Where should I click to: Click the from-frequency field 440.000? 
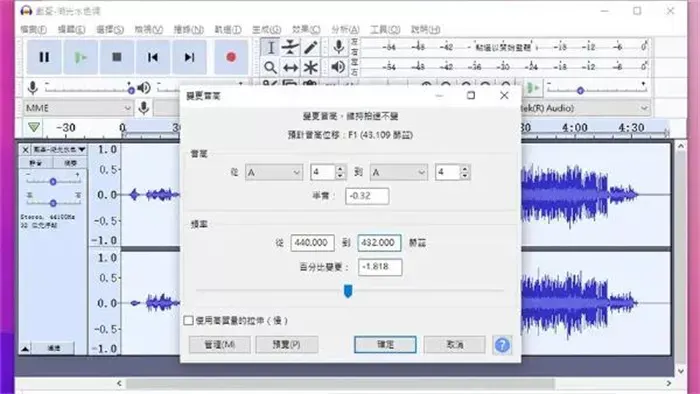tap(312, 243)
